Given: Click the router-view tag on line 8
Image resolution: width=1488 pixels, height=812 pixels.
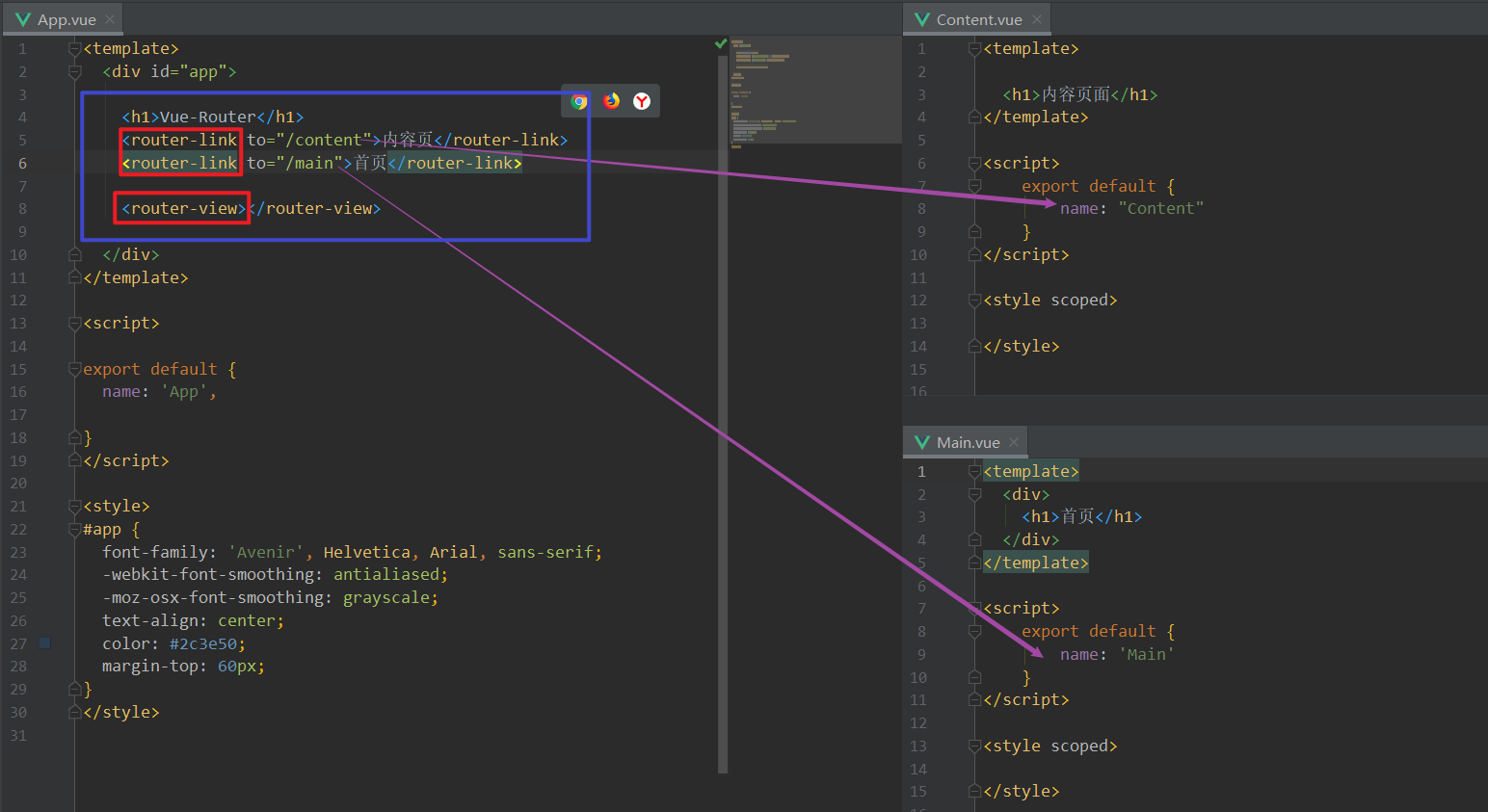Looking at the screenshot, I should (x=184, y=208).
